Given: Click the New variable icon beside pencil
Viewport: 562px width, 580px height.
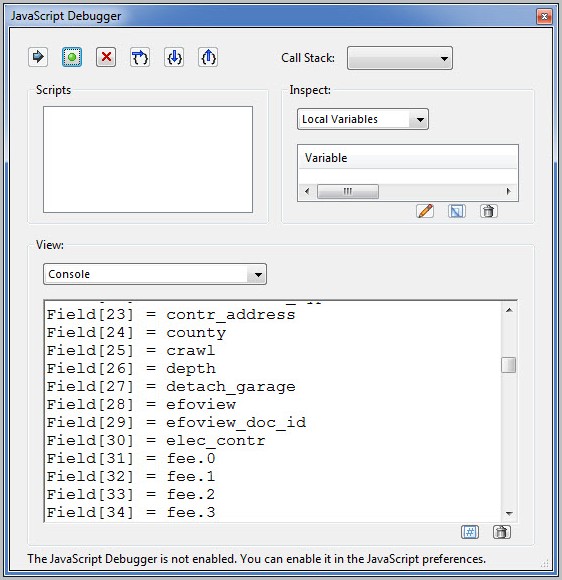Looking at the screenshot, I should click(457, 211).
